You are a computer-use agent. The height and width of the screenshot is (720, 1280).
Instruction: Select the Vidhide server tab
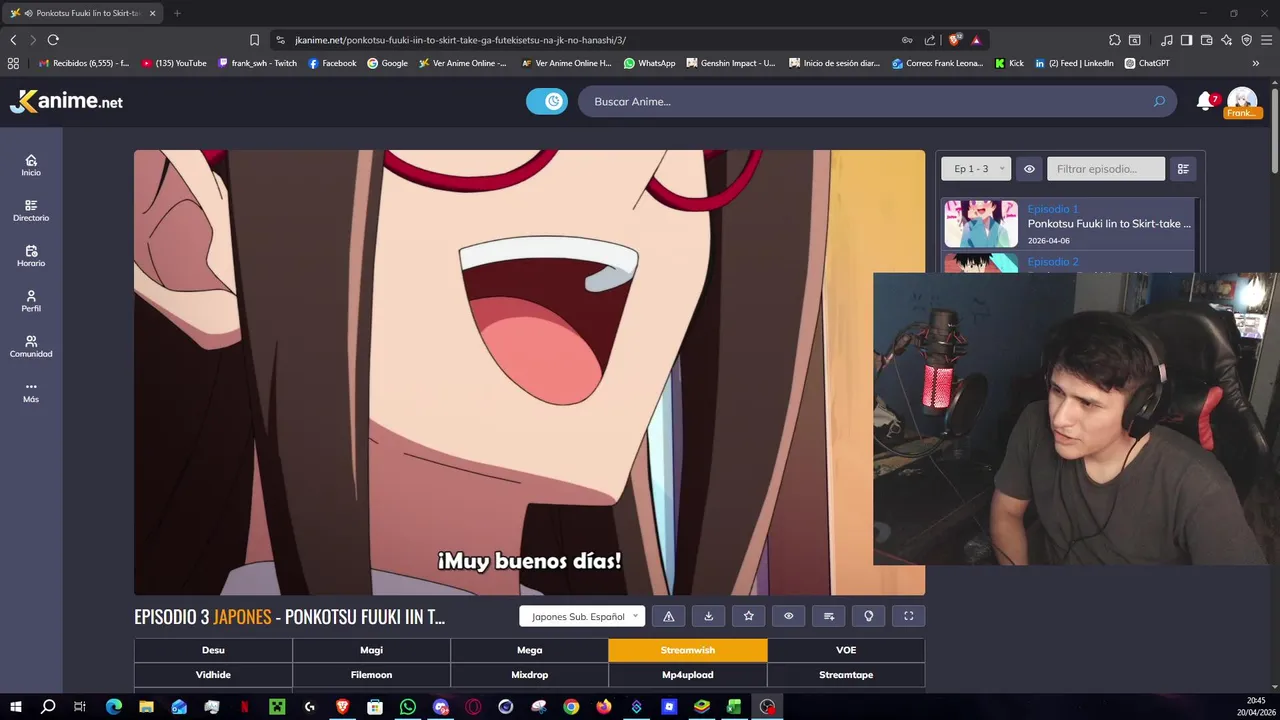click(x=213, y=675)
